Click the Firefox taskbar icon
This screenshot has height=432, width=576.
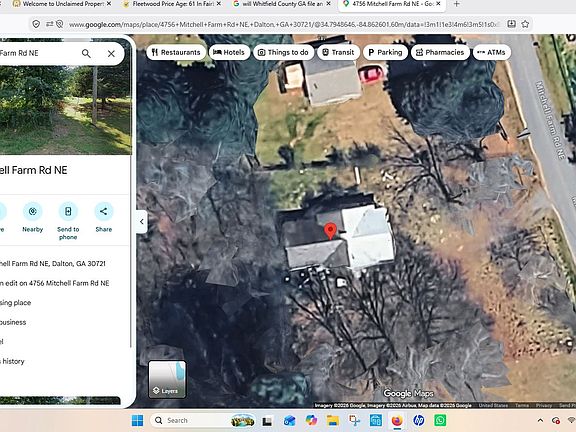(x=397, y=420)
